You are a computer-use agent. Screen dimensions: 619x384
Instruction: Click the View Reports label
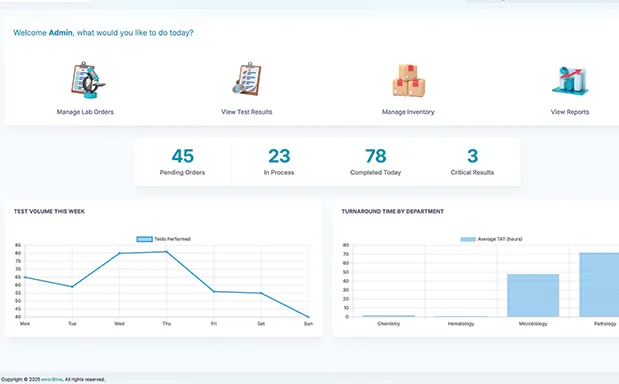[570, 112]
